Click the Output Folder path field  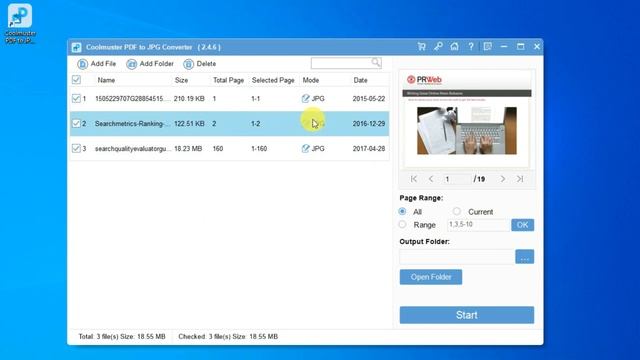(x=457, y=257)
